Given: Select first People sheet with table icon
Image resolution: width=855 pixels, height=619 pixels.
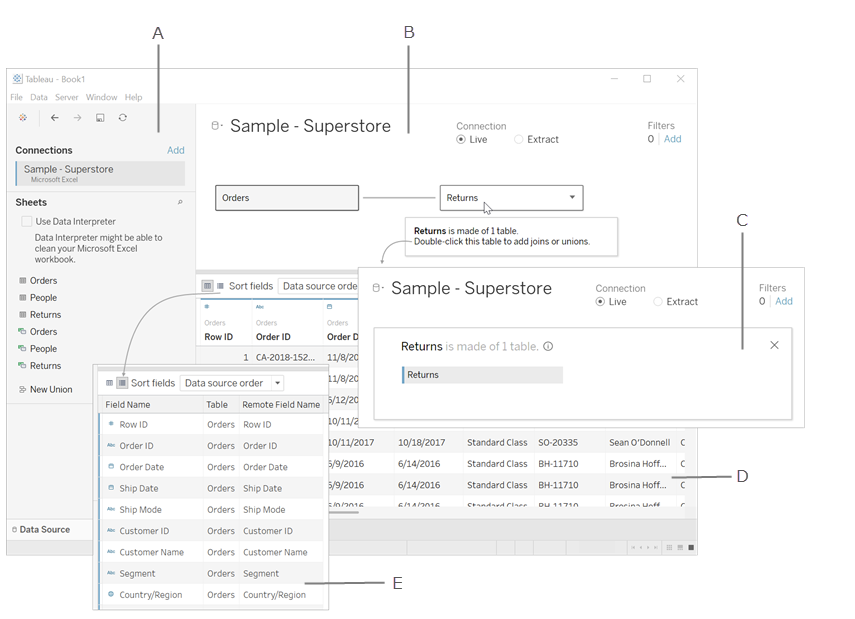Looking at the screenshot, I should 38,297.
